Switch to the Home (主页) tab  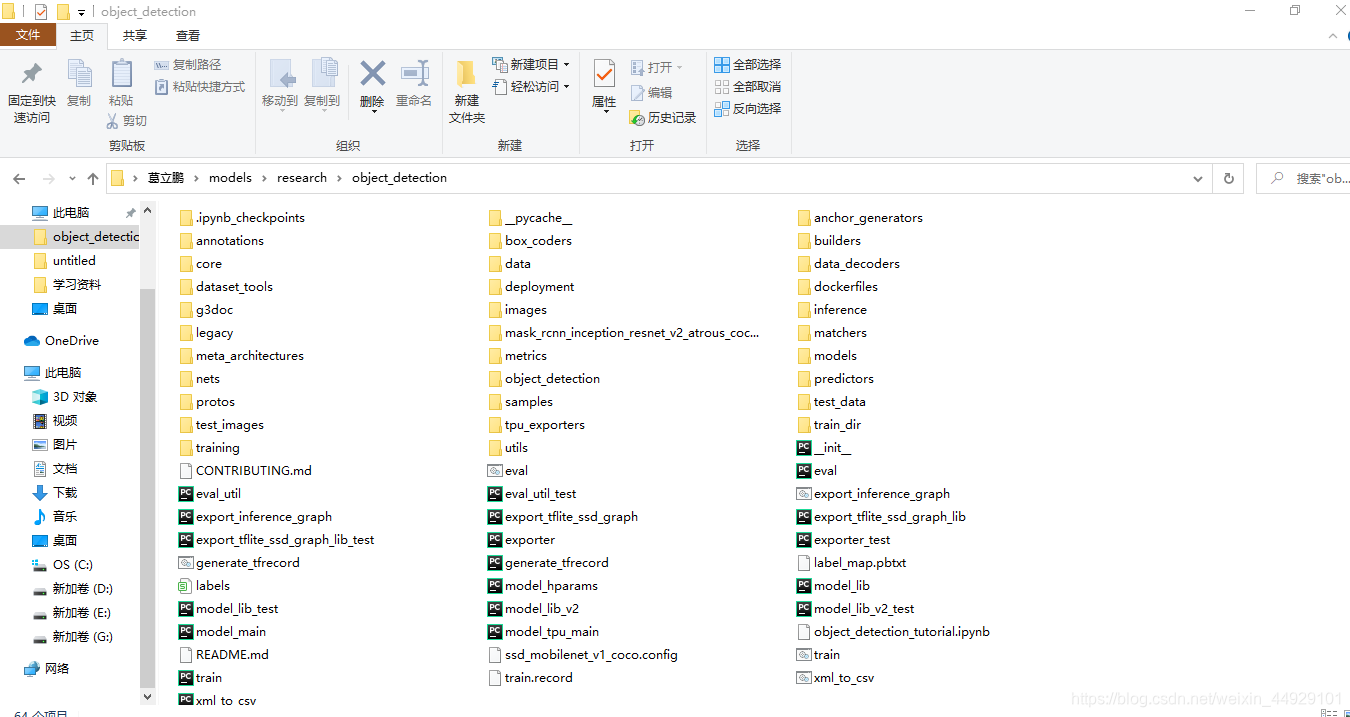(x=82, y=35)
